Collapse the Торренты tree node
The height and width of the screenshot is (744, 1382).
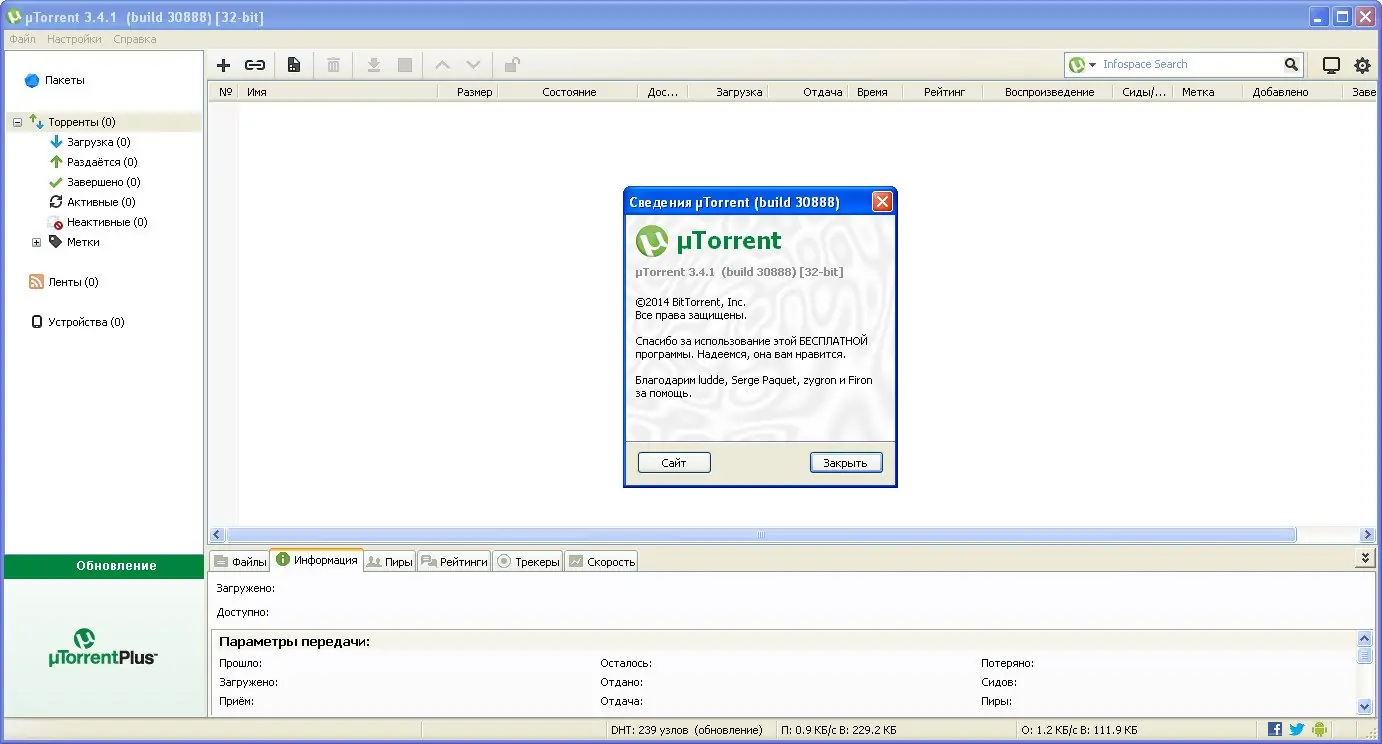click(x=17, y=122)
